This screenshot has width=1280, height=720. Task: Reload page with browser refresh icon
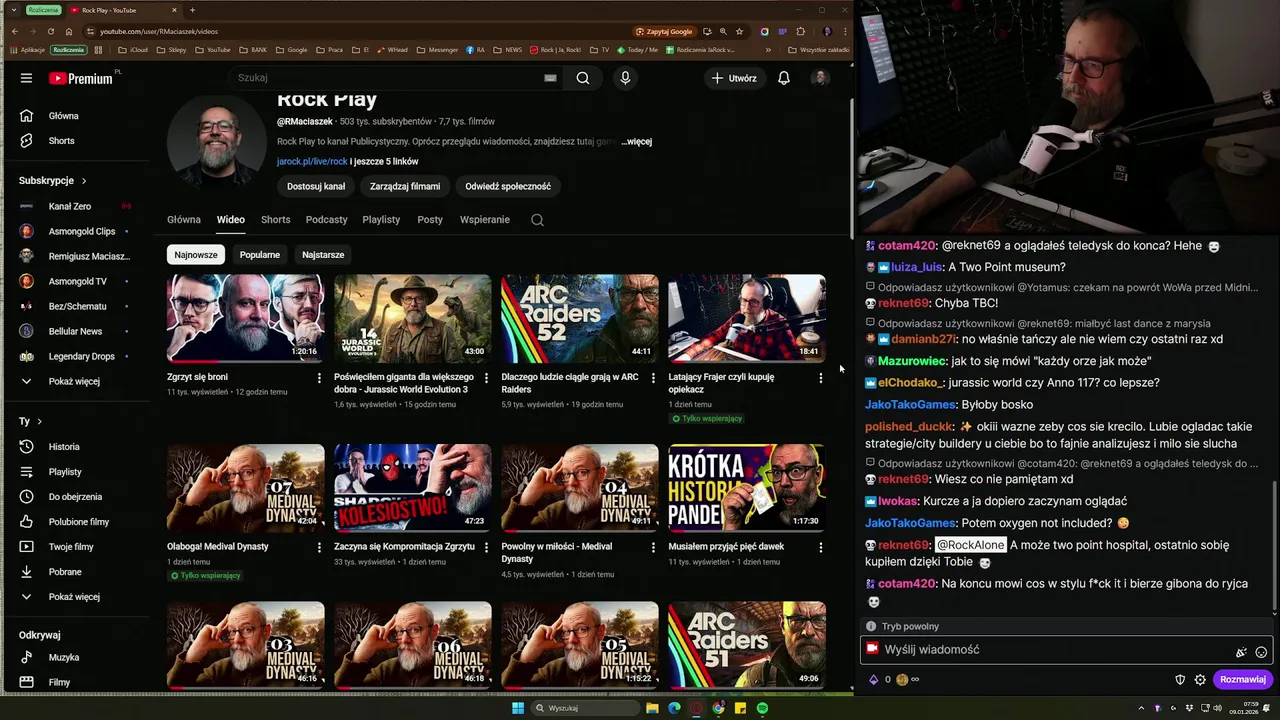coord(50,32)
